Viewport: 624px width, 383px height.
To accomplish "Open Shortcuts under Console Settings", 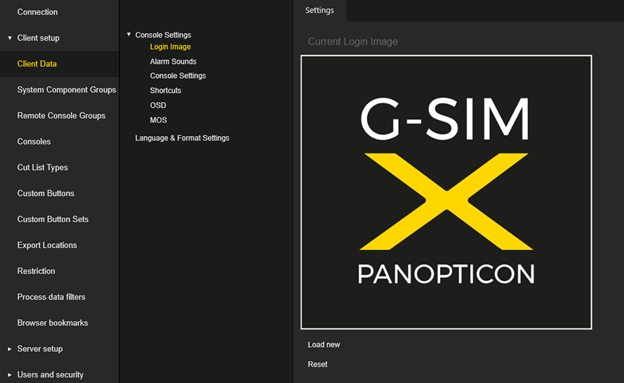I will 166,90.
